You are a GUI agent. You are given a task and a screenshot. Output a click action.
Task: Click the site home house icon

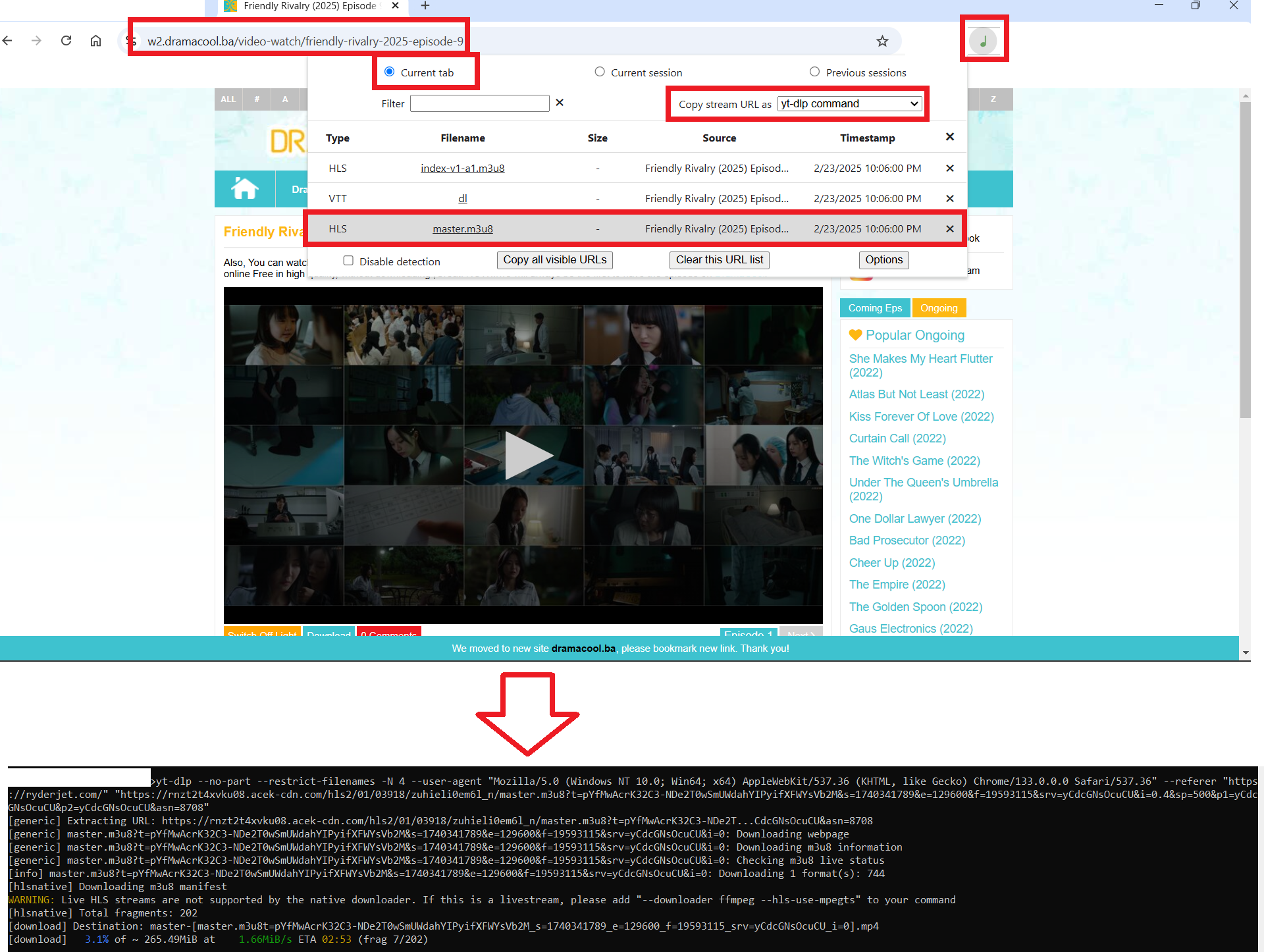[244, 189]
